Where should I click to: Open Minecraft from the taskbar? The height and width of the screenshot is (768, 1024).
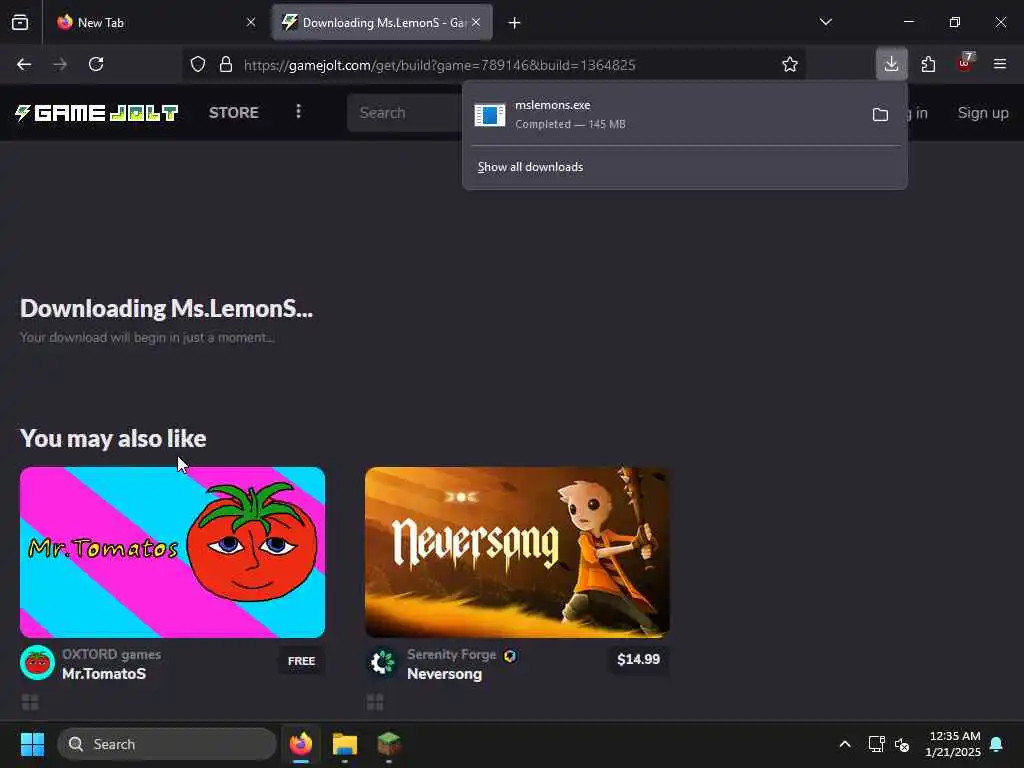389,744
